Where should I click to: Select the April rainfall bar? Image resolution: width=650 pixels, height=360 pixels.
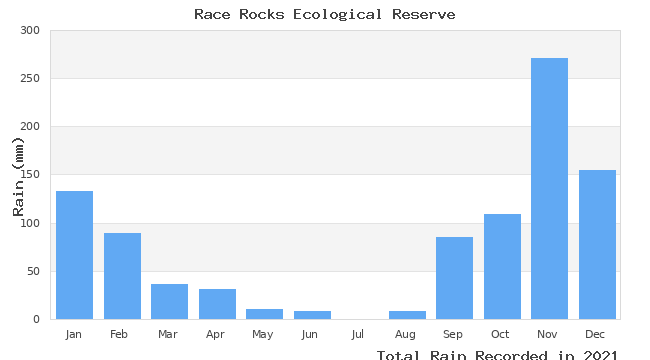(x=218, y=304)
